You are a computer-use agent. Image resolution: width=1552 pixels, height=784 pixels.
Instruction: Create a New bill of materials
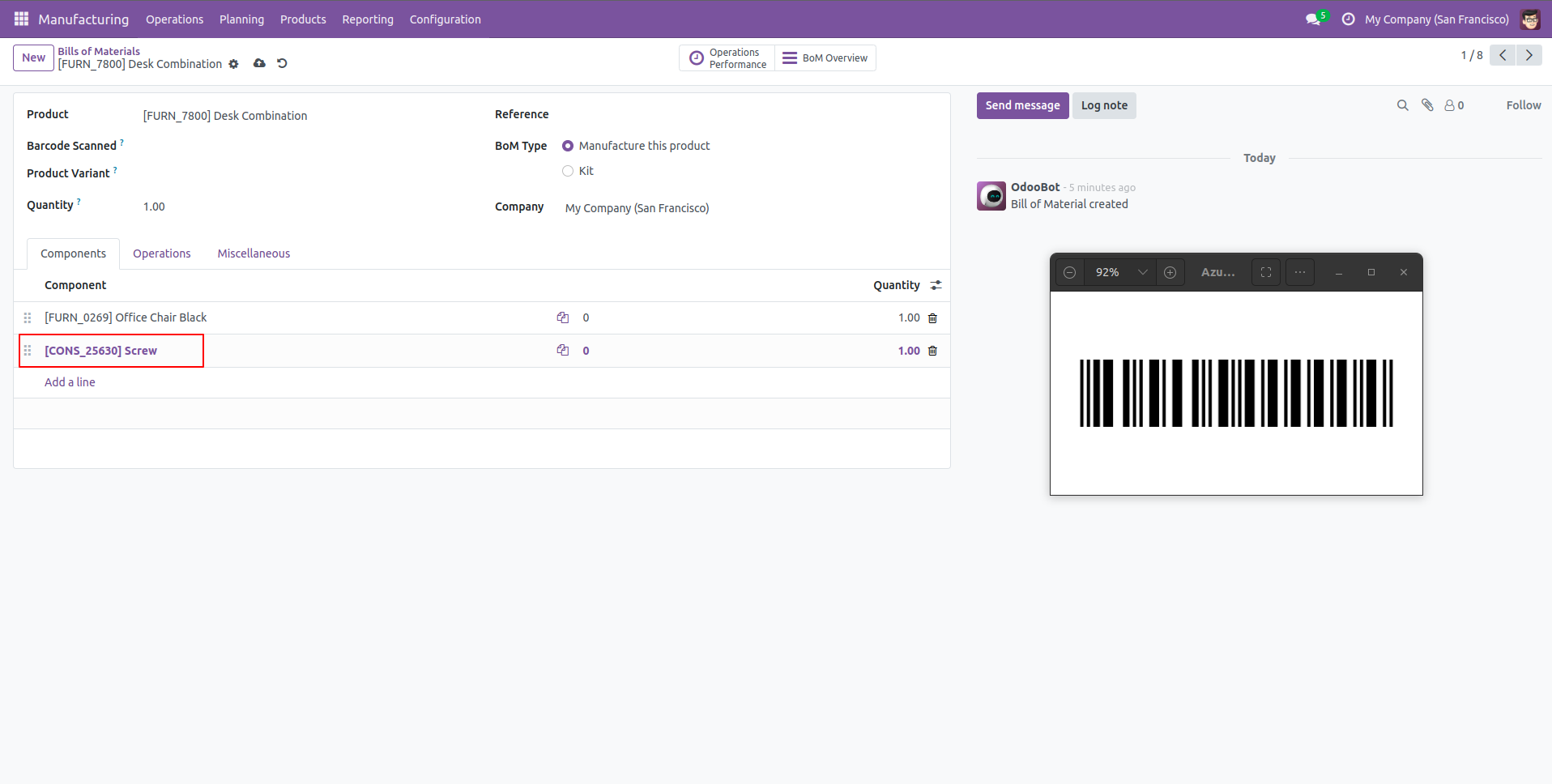33,58
